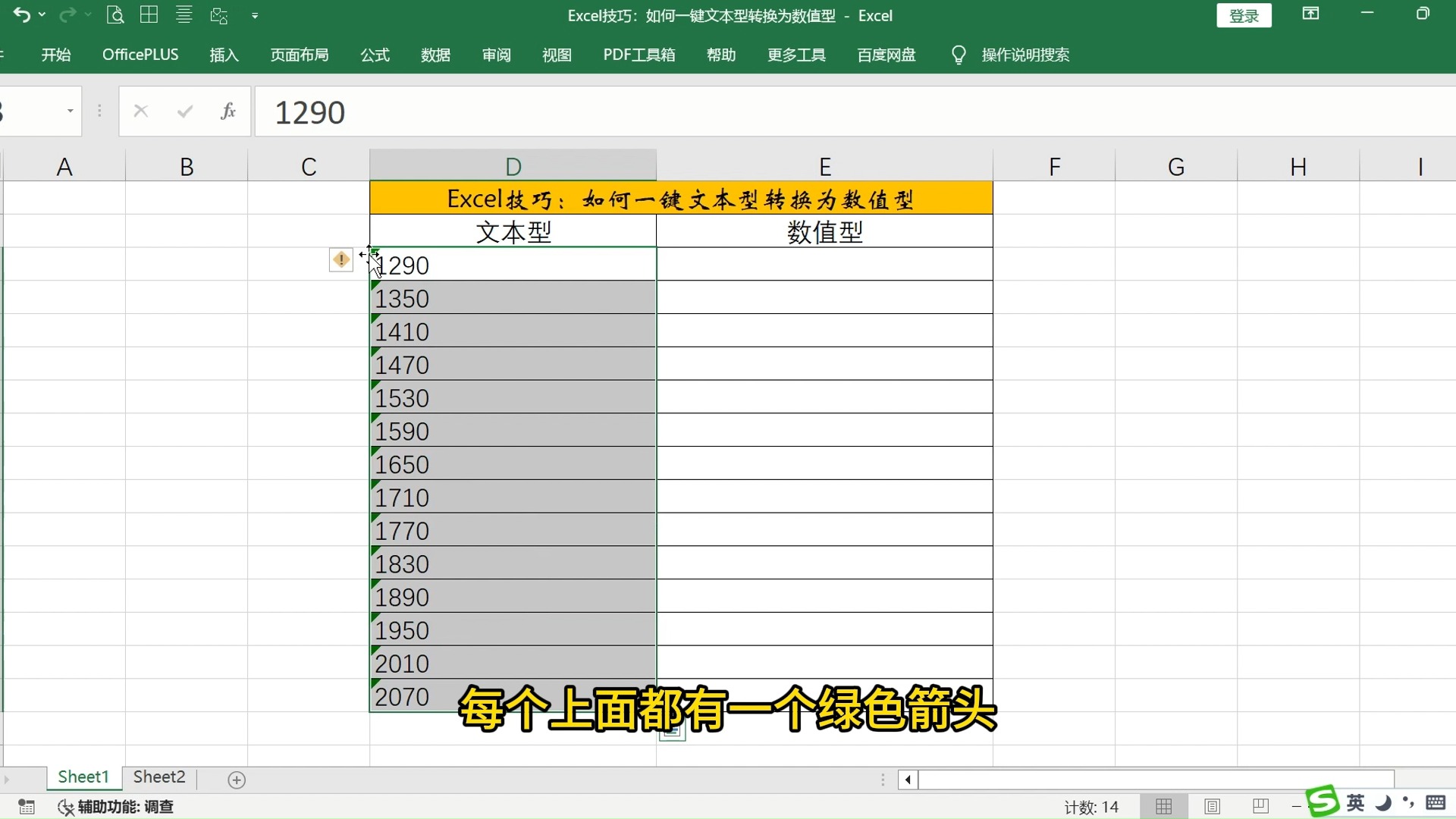Expand the Name Box dropdown arrow
The height and width of the screenshot is (819, 1456).
(x=71, y=111)
